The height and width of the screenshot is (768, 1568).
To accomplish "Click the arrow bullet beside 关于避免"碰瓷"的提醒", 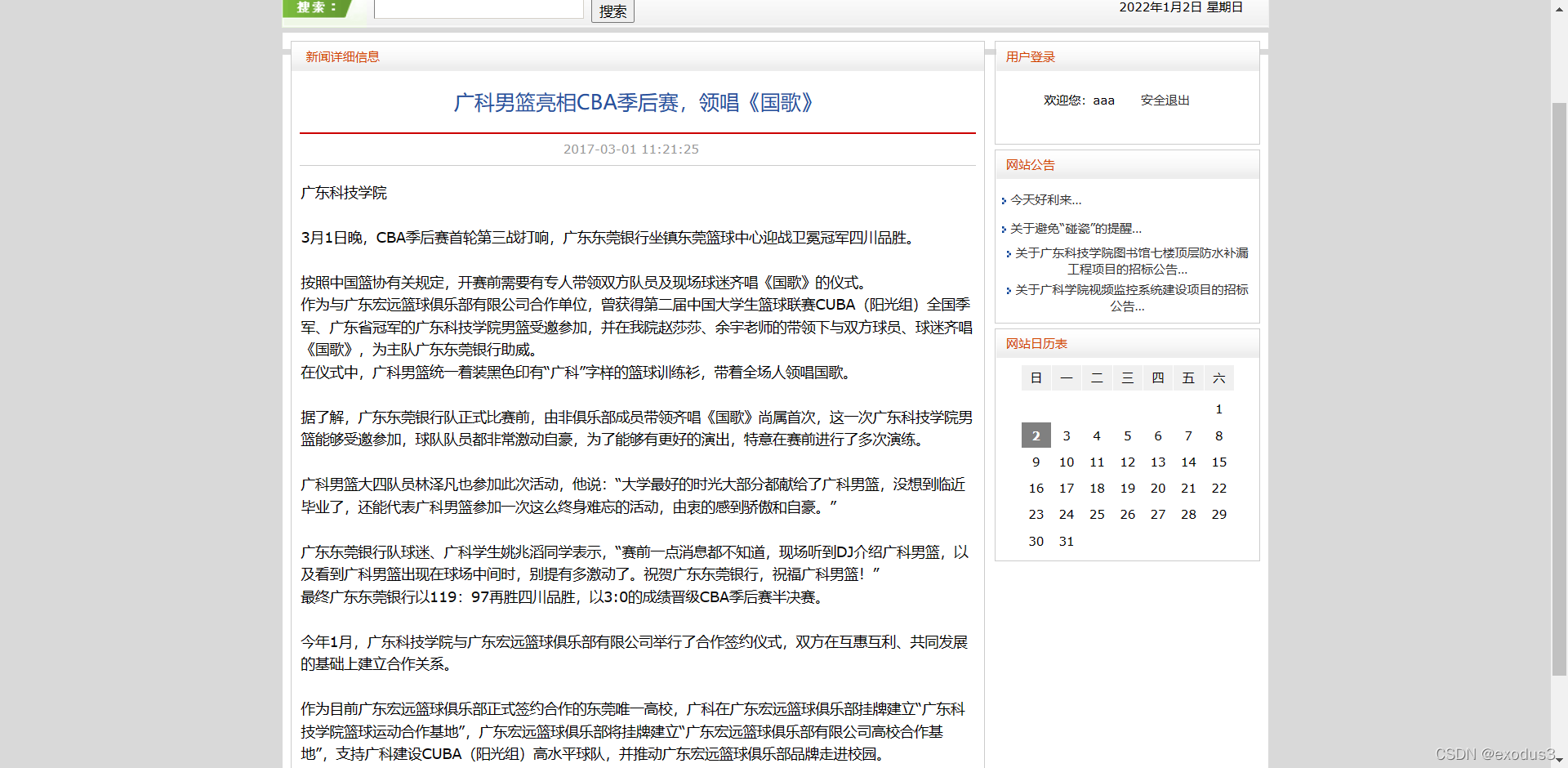I will coord(1004,230).
